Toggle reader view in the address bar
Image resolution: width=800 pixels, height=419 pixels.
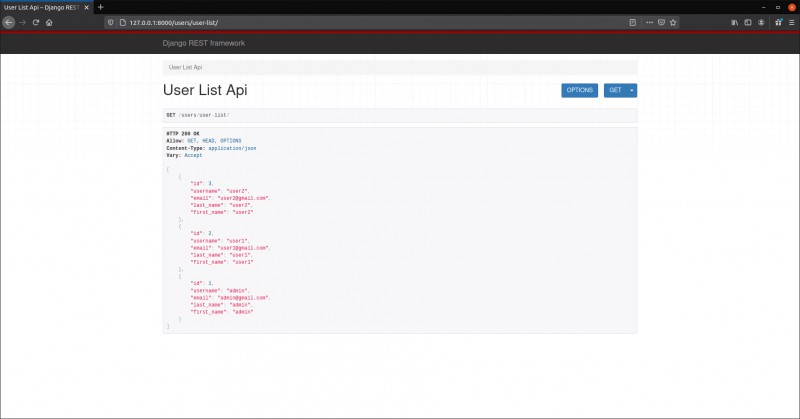(633, 22)
